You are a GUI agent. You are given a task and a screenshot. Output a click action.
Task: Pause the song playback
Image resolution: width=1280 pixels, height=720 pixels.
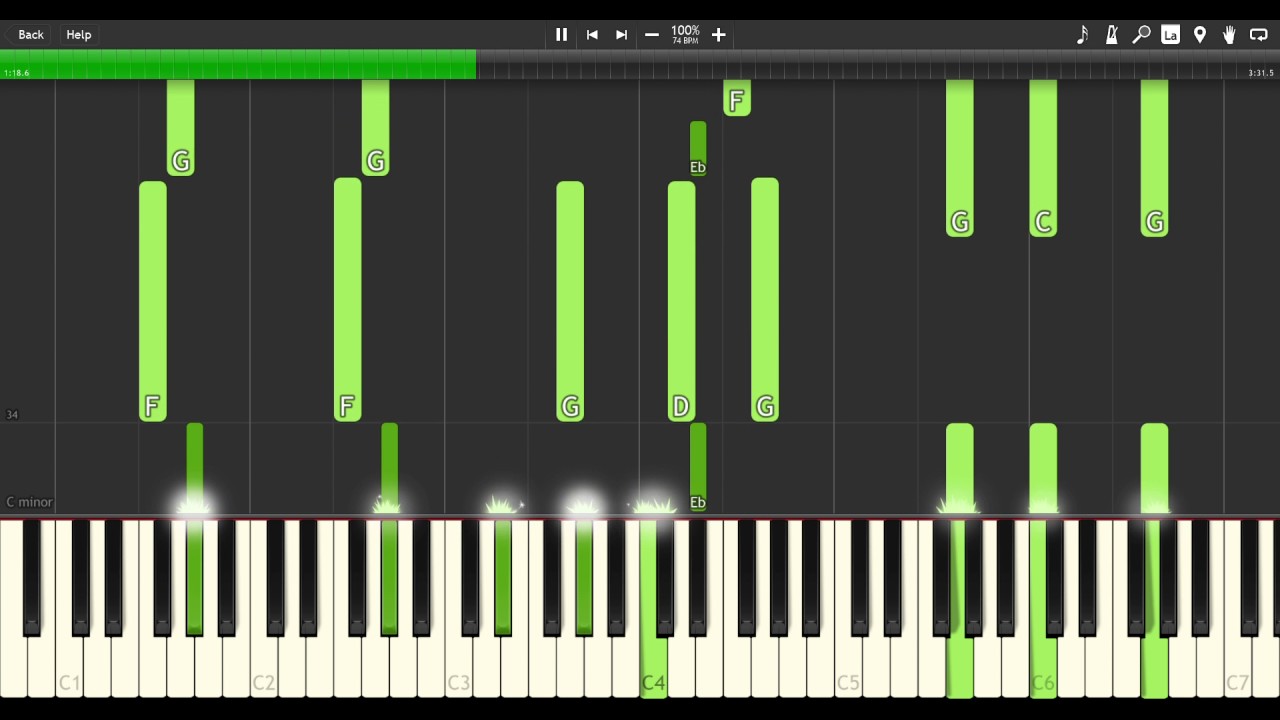coord(561,34)
